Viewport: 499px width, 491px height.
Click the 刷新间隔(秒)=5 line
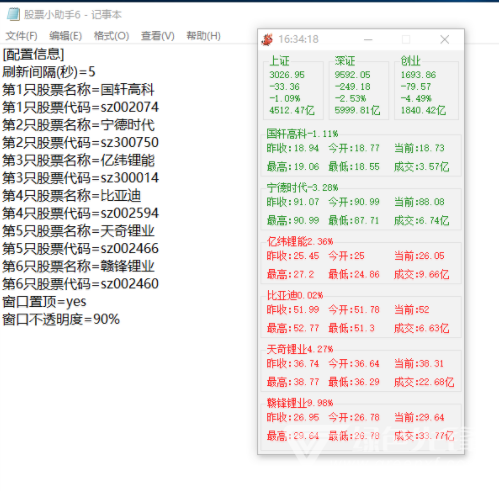click(49, 72)
